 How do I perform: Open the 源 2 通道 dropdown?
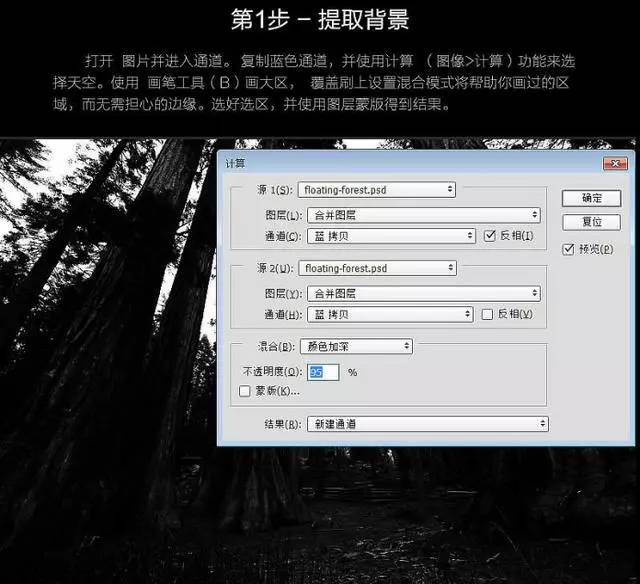click(389, 314)
